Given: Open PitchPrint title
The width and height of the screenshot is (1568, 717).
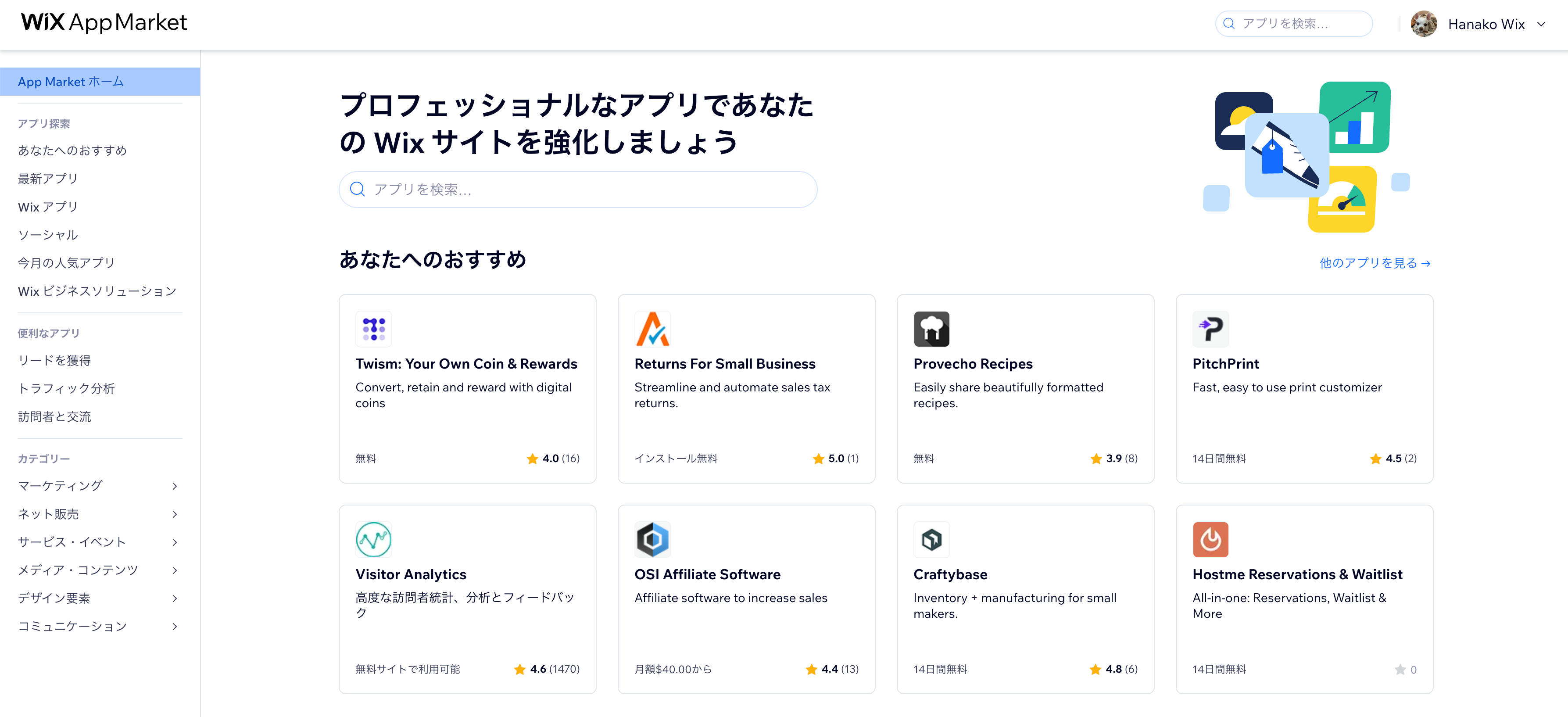Looking at the screenshot, I should tap(1225, 364).
